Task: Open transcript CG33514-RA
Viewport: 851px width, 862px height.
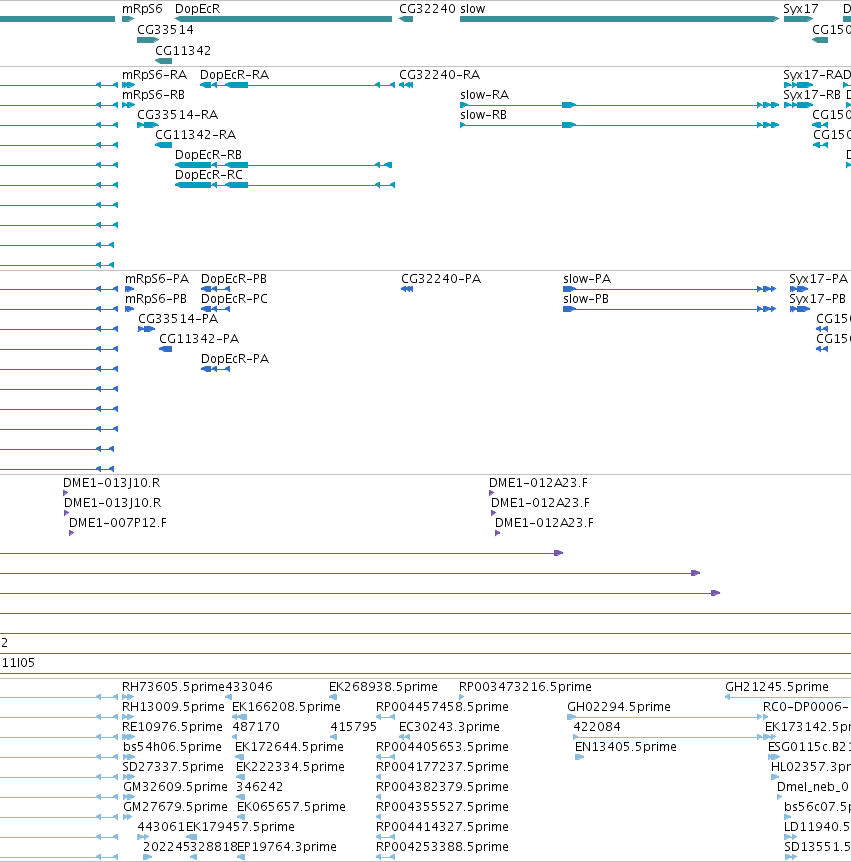Action: [x=178, y=114]
